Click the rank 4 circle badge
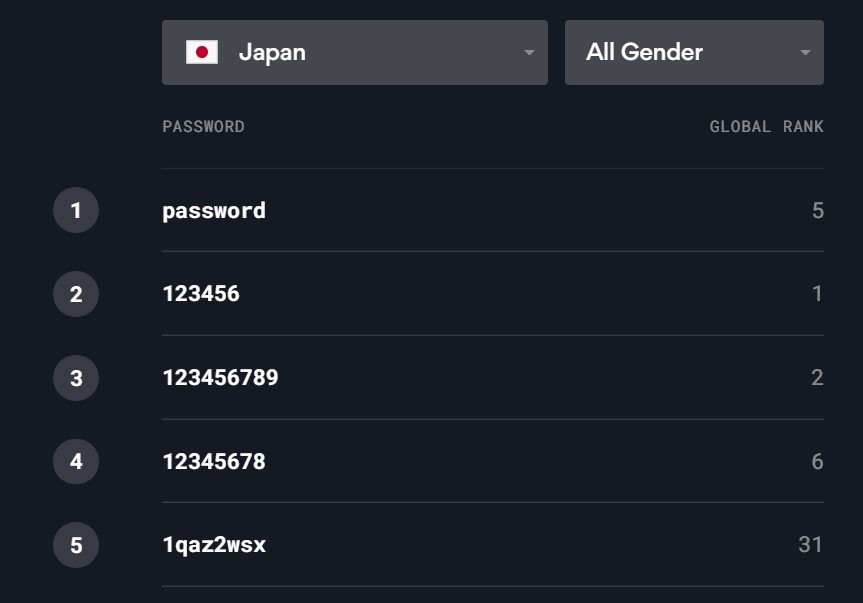The width and height of the screenshot is (863, 603). (76, 462)
